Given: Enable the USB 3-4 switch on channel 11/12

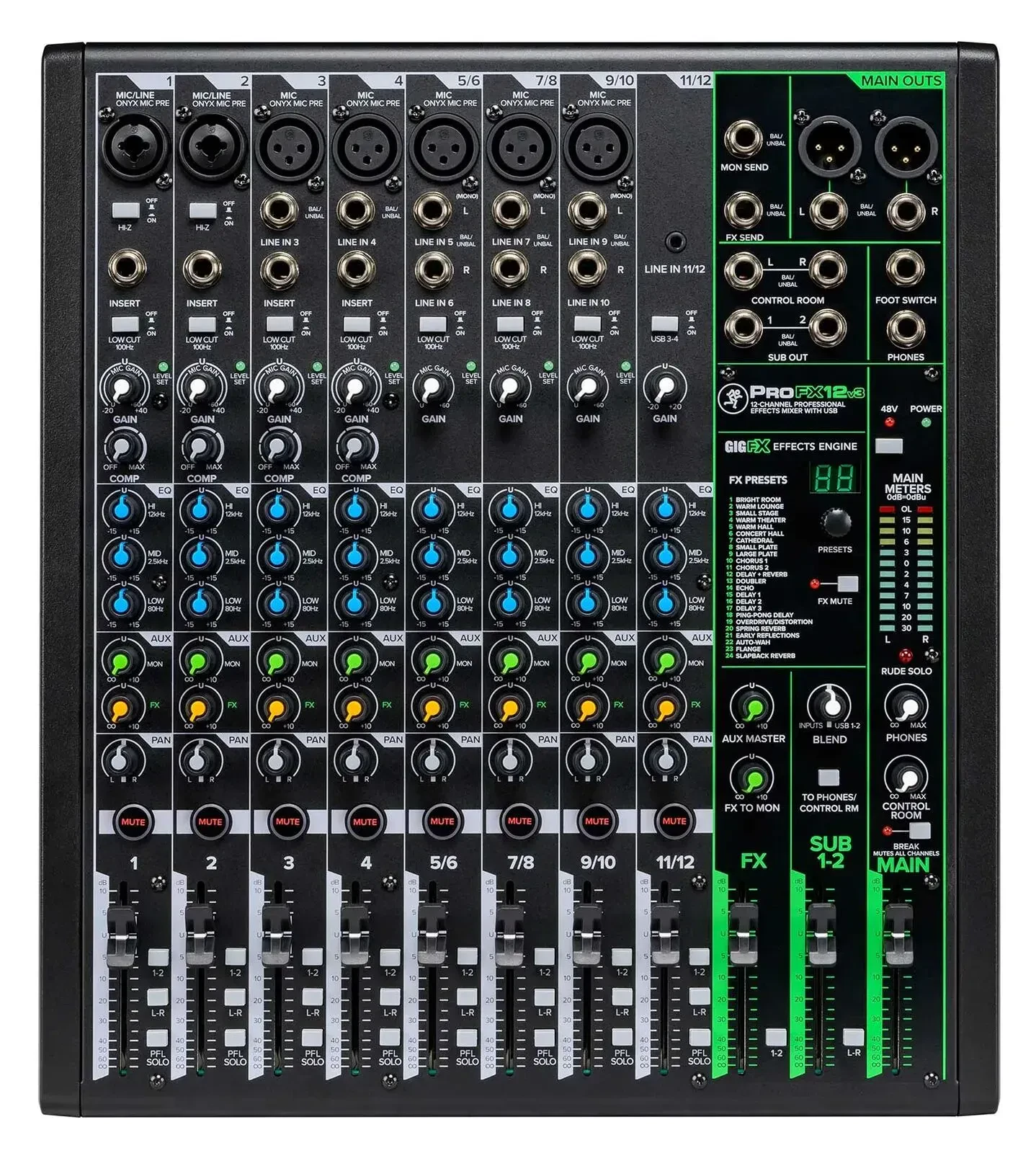Looking at the screenshot, I should tap(664, 323).
